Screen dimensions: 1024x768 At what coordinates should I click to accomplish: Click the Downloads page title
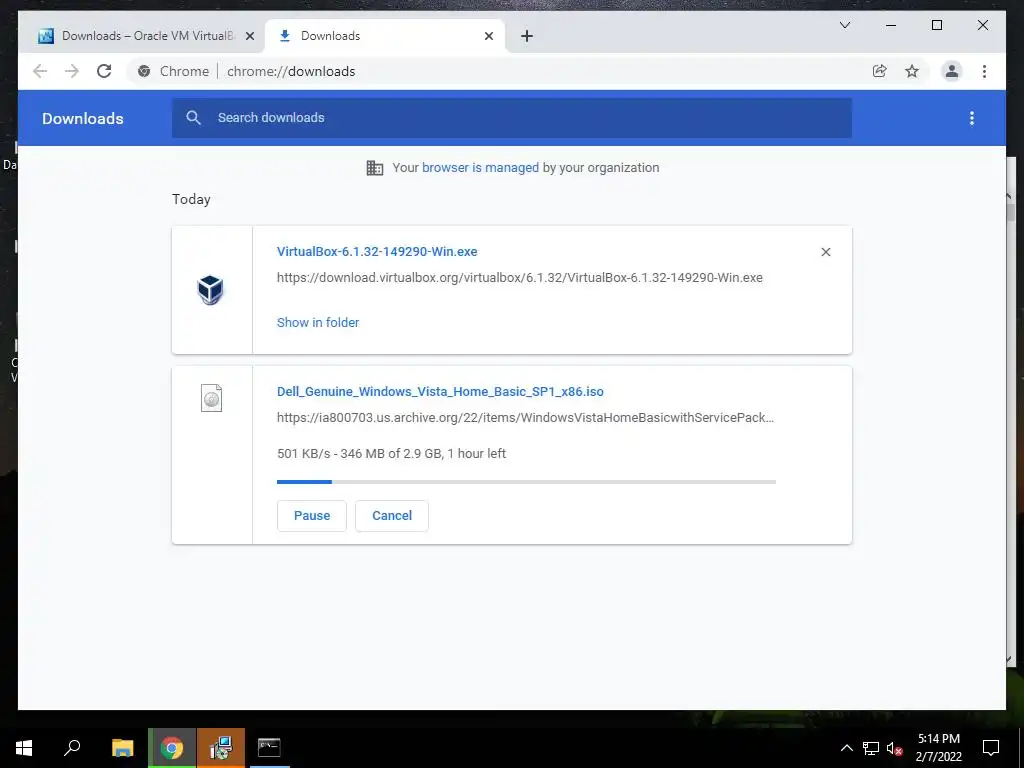click(x=82, y=118)
